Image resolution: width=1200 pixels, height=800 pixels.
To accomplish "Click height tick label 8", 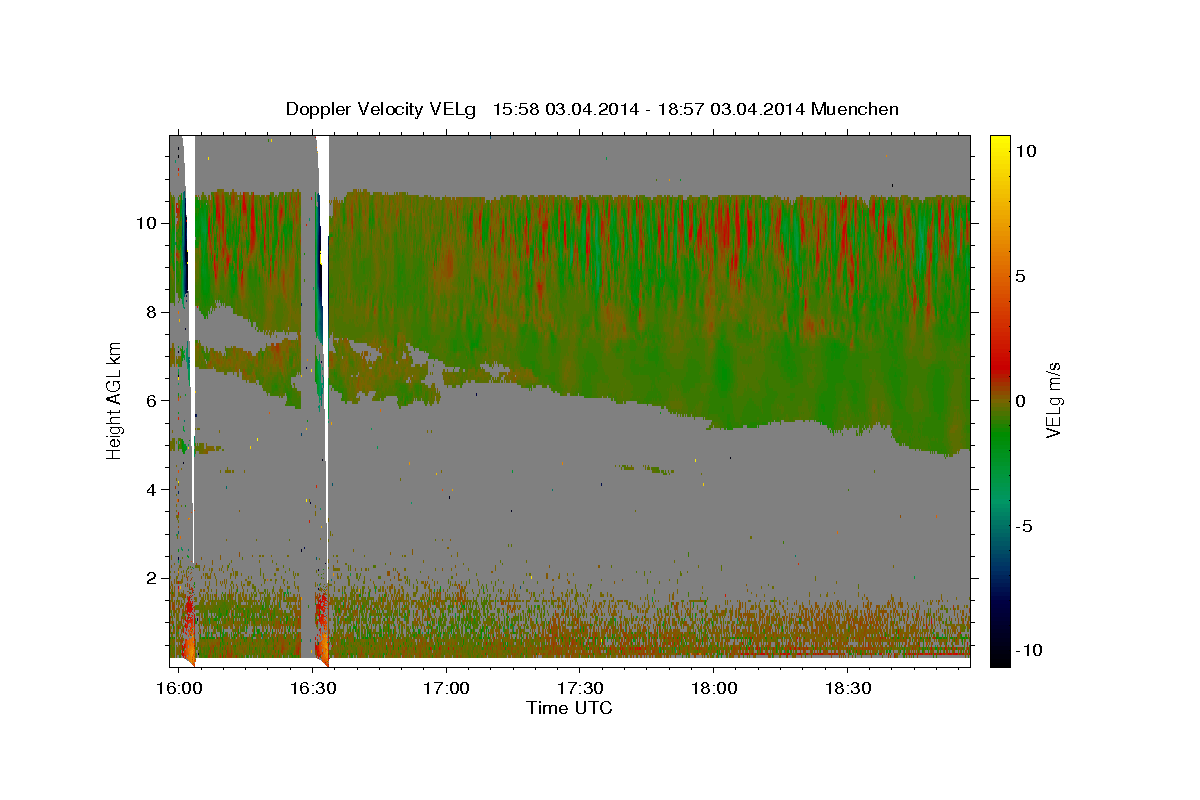I will point(151,311).
